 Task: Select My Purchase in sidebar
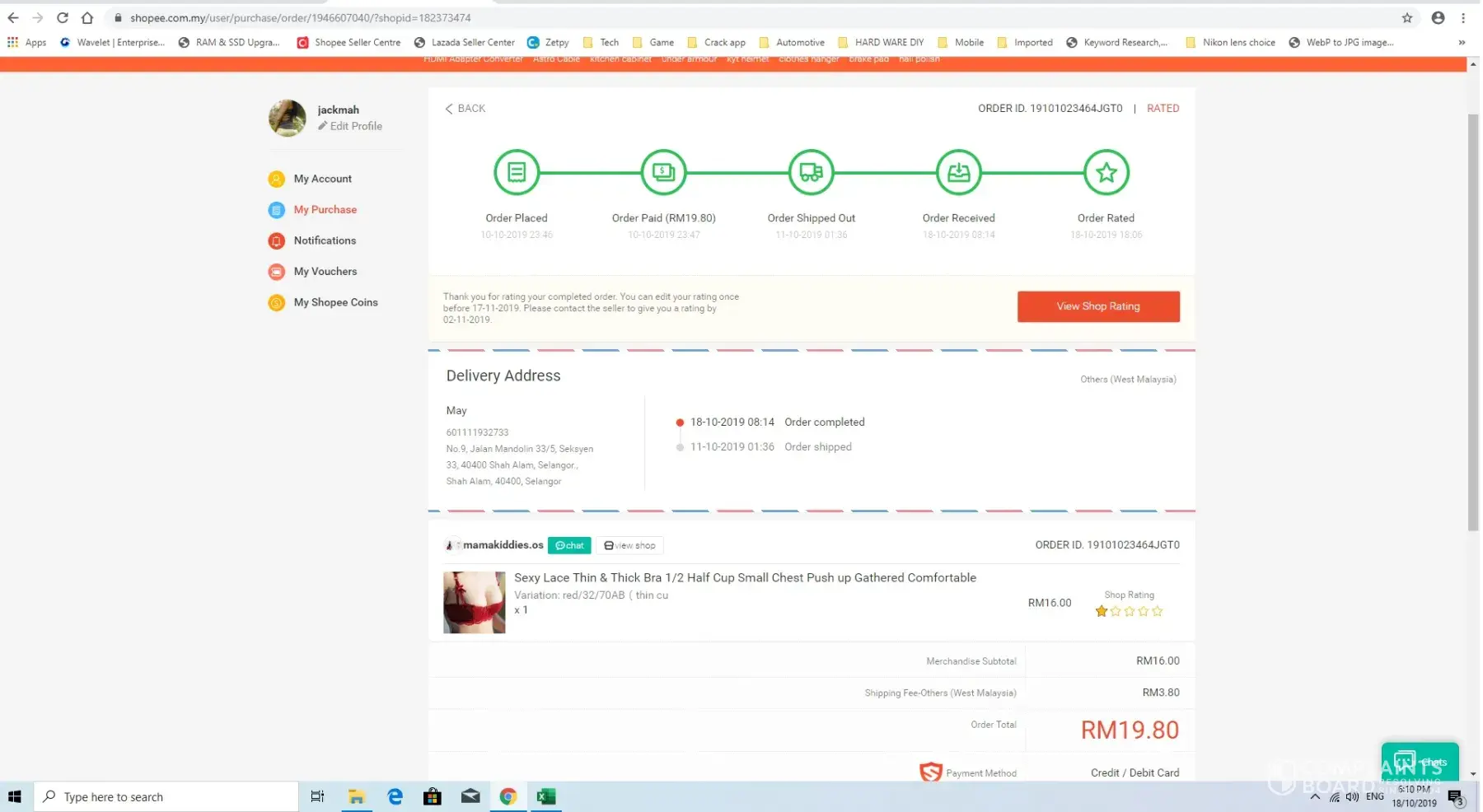pyautogui.click(x=325, y=210)
